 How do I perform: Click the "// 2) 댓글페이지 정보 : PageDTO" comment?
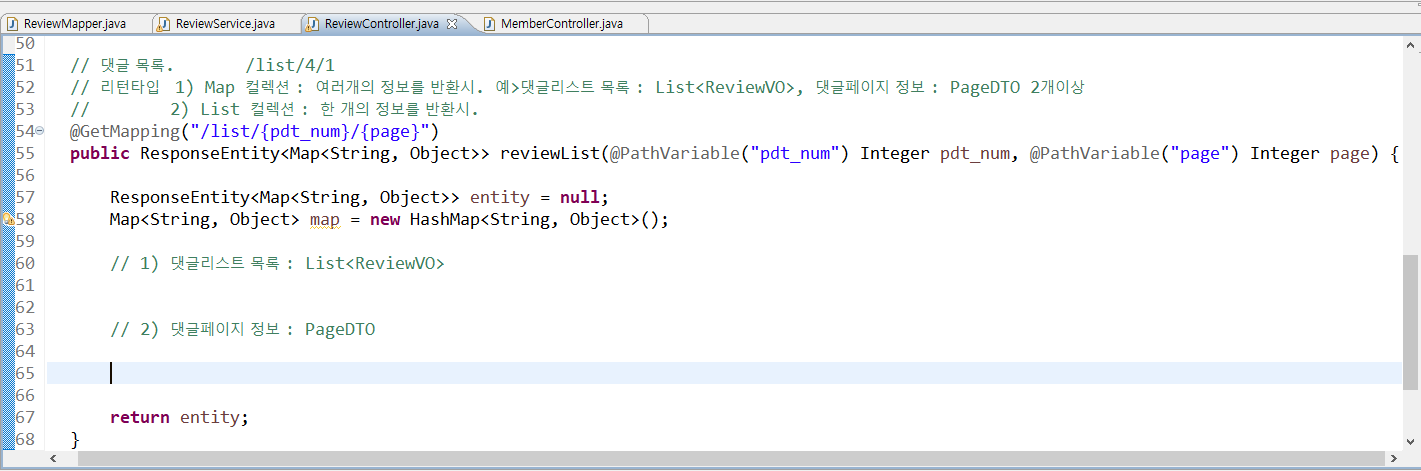[x=243, y=329]
